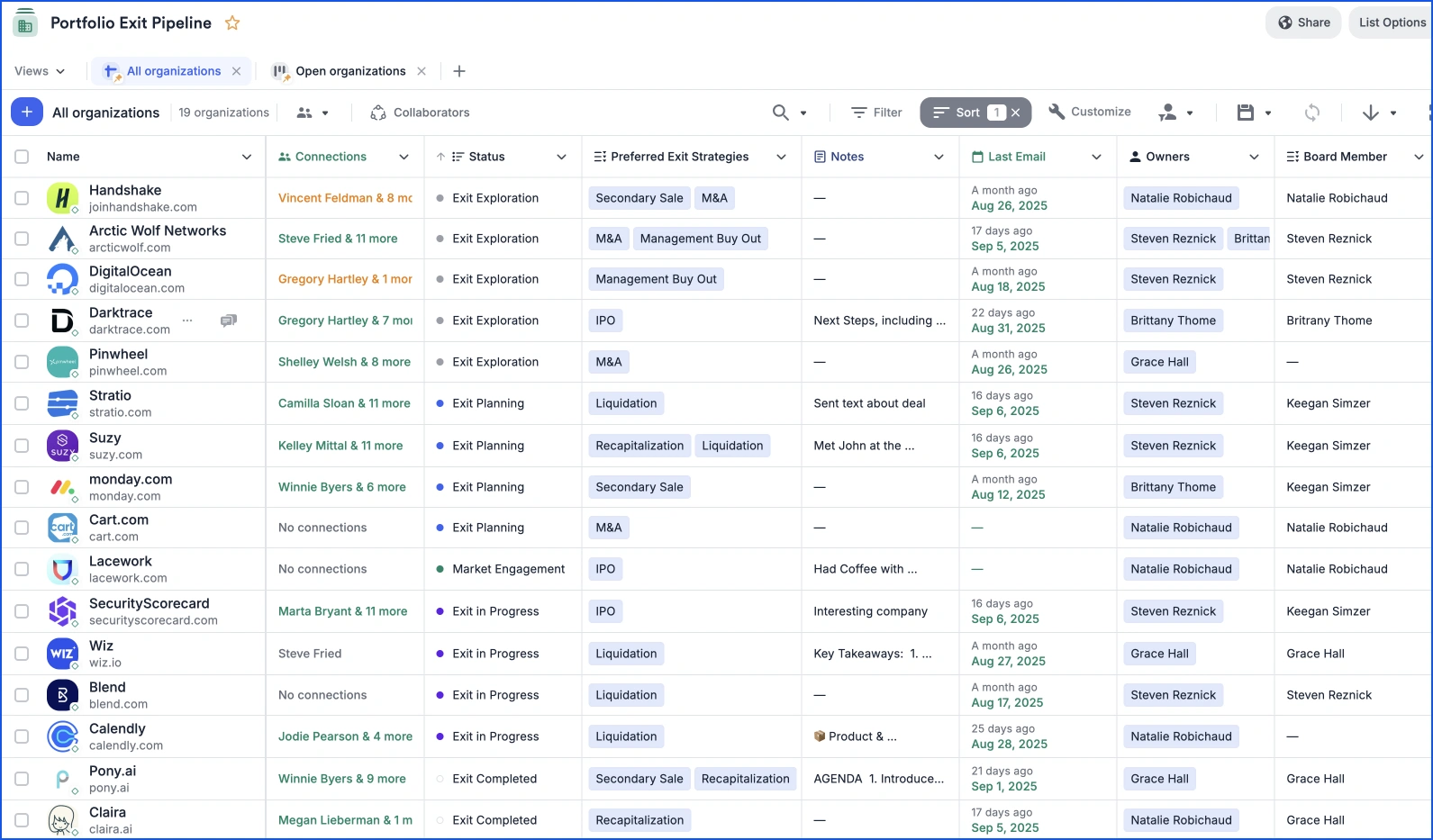Screen dimensions: 1433x840
Task: Click the Stratio logo
Action: 62,403
